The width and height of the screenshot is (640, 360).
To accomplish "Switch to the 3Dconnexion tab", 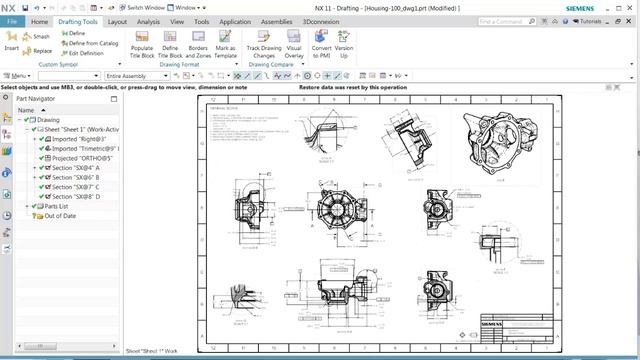I will click(x=321, y=22).
